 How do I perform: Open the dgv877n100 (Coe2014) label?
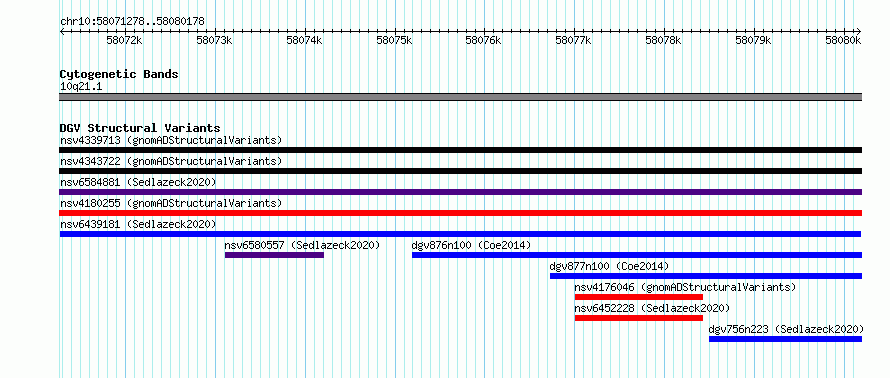609,266
